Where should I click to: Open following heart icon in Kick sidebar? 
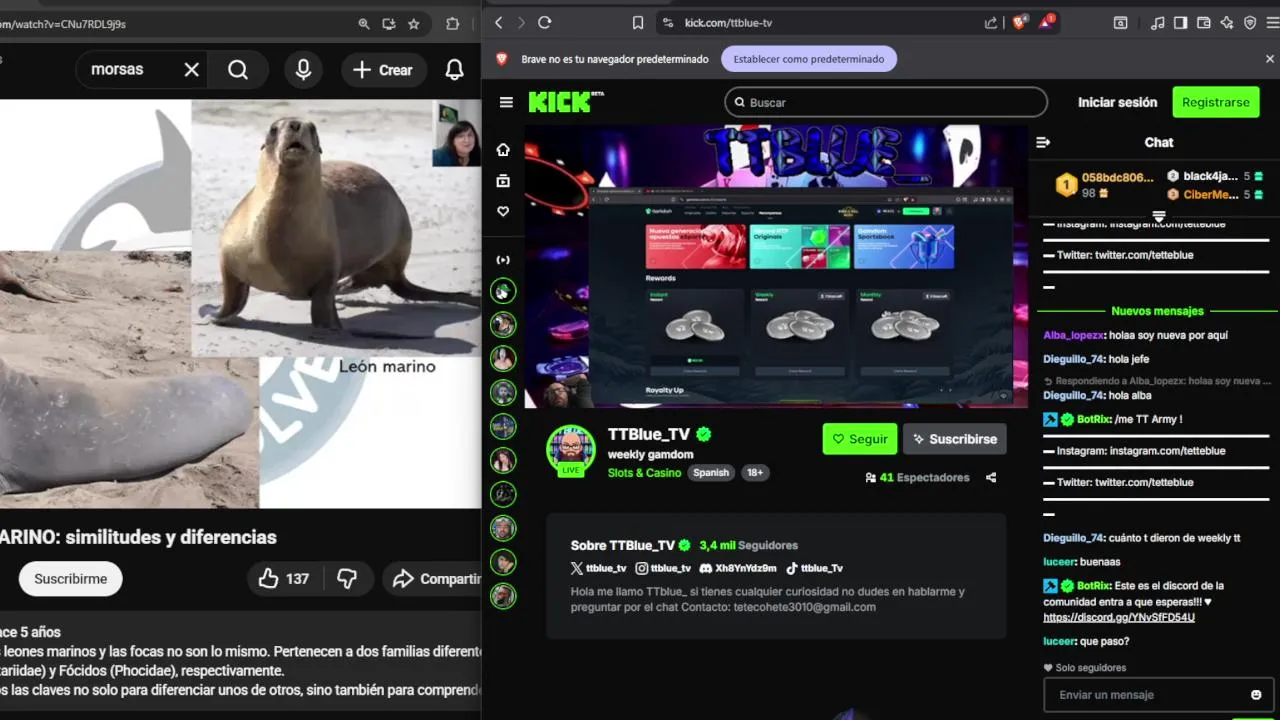503,212
